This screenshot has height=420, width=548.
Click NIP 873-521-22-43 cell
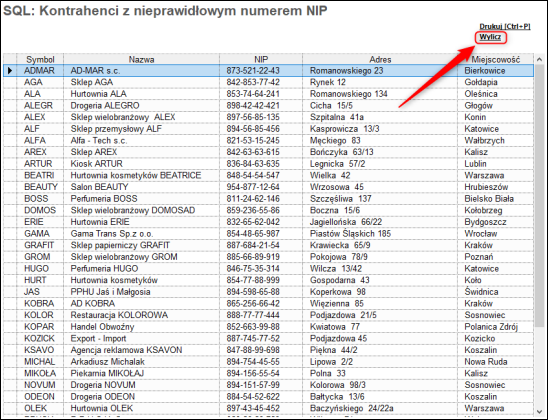[261, 71]
